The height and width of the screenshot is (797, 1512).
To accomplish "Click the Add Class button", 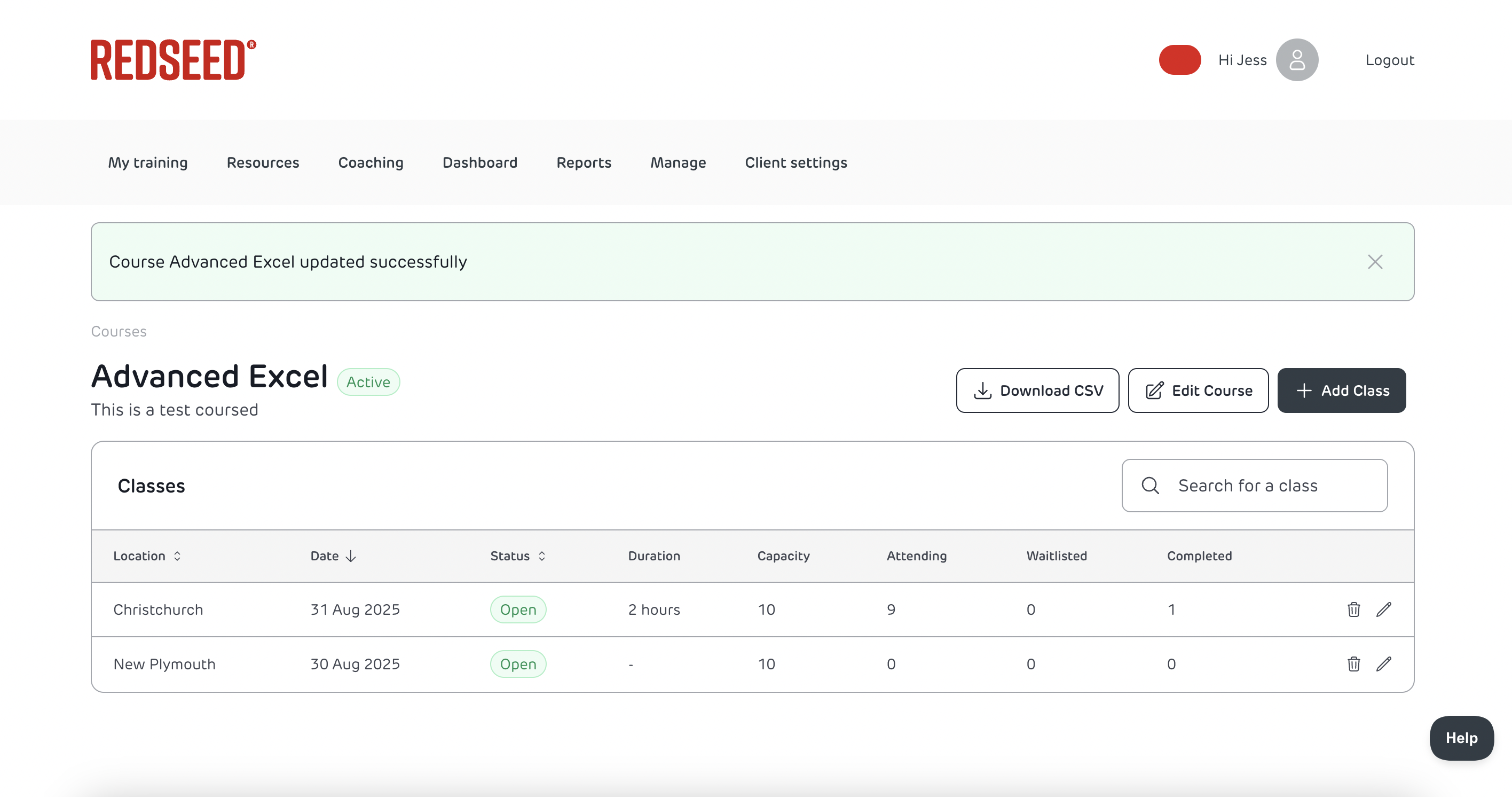I will (x=1341, y=390).
